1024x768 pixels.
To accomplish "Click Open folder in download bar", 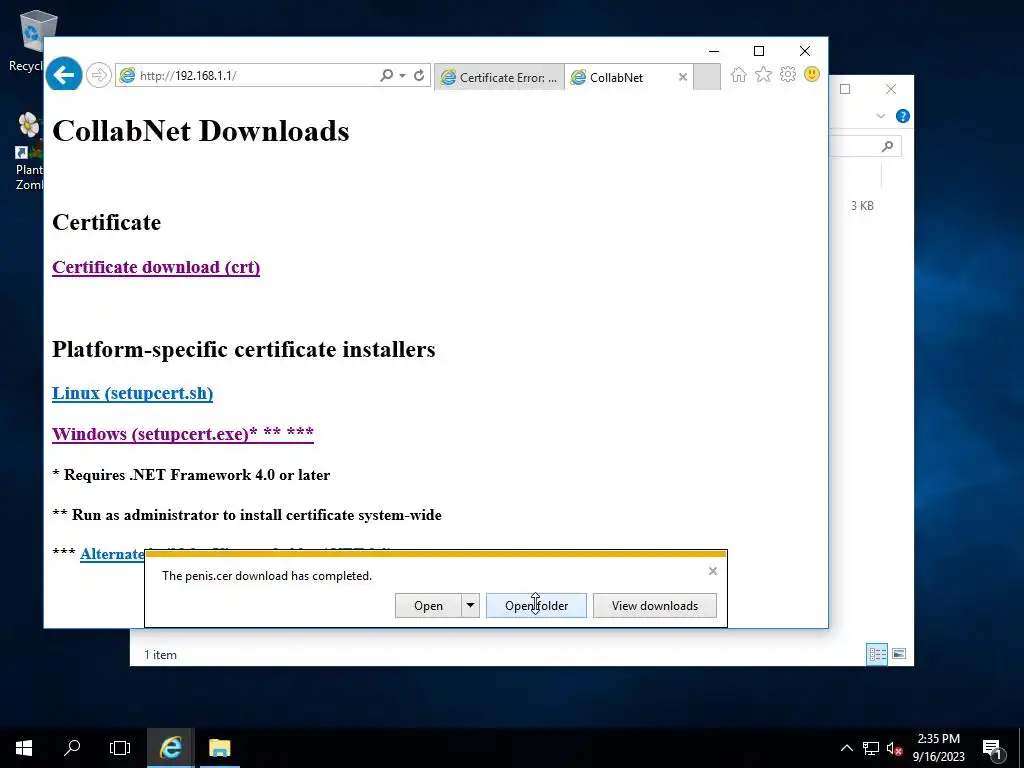I will click(536, 605).
